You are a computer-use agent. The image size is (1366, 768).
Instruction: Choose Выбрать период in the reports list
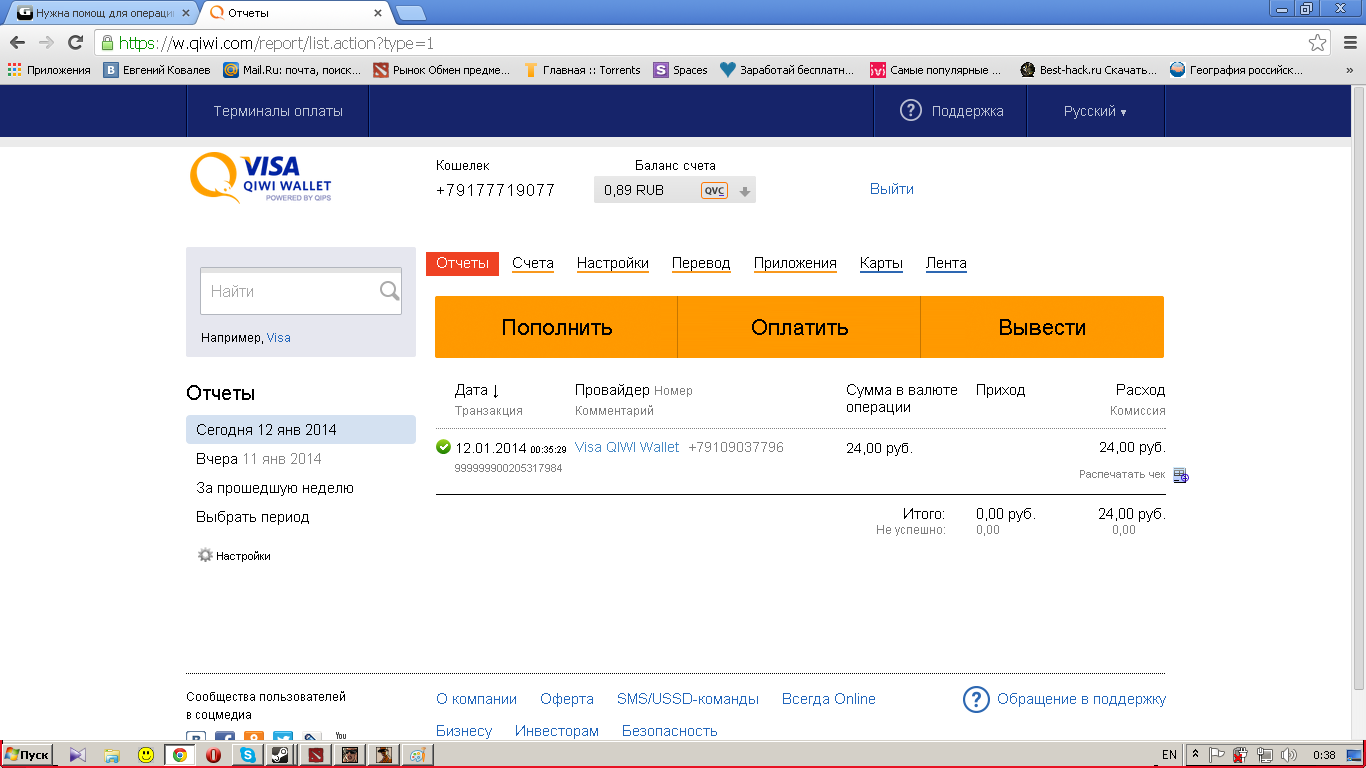253,517
